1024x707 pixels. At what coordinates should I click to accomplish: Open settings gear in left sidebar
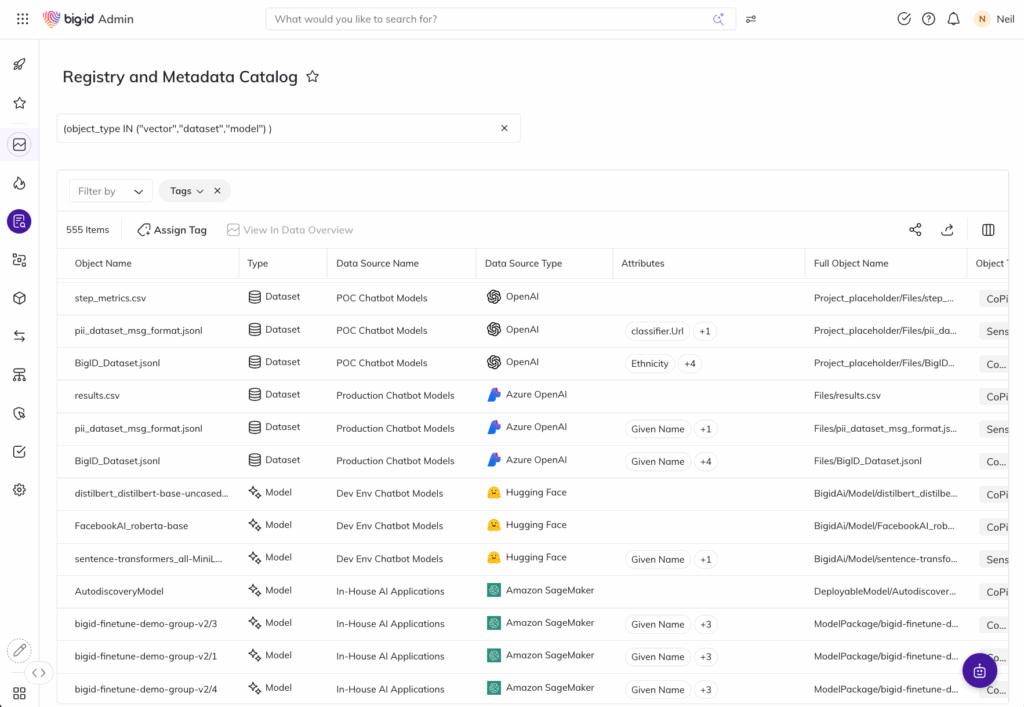(19, 490)
